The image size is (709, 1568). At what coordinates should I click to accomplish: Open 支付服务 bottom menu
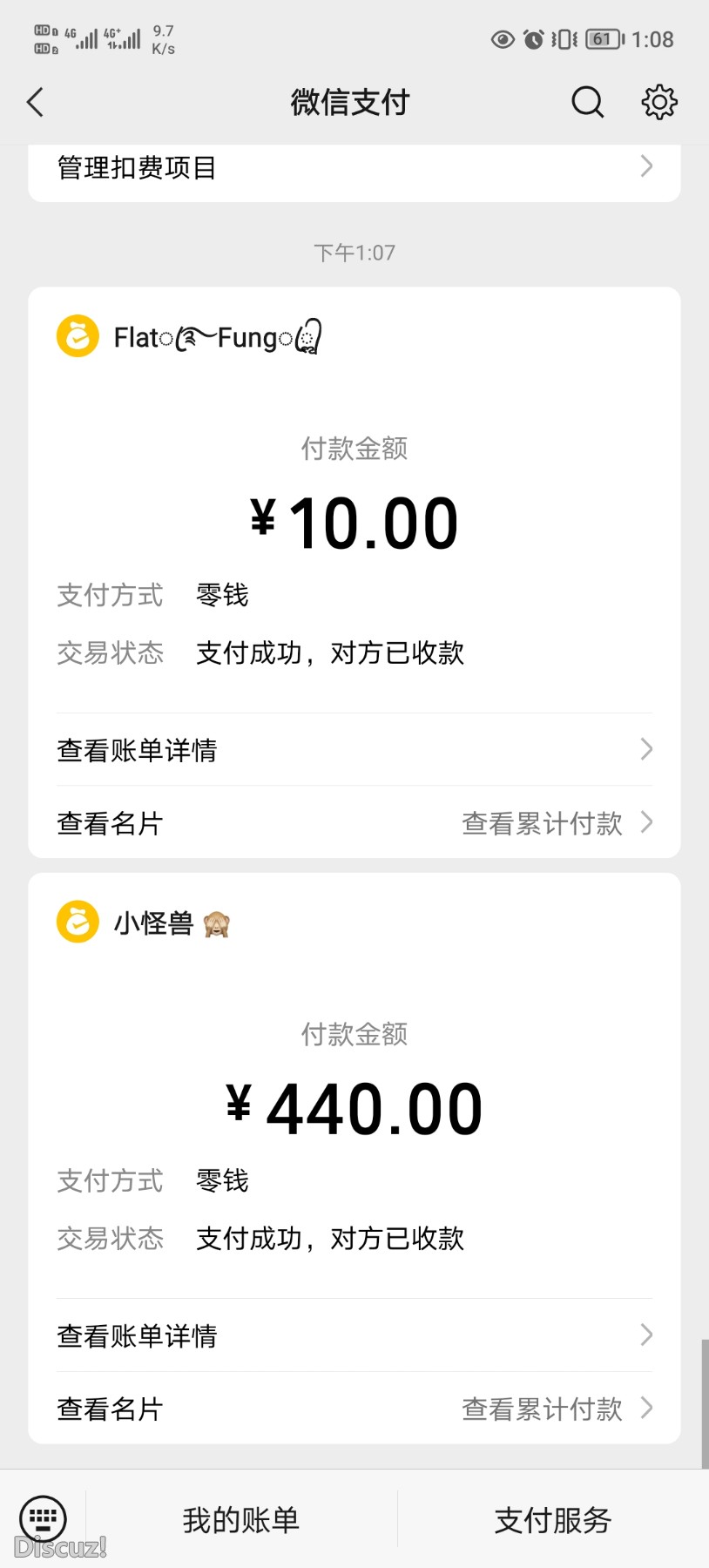pos(553,1520)
